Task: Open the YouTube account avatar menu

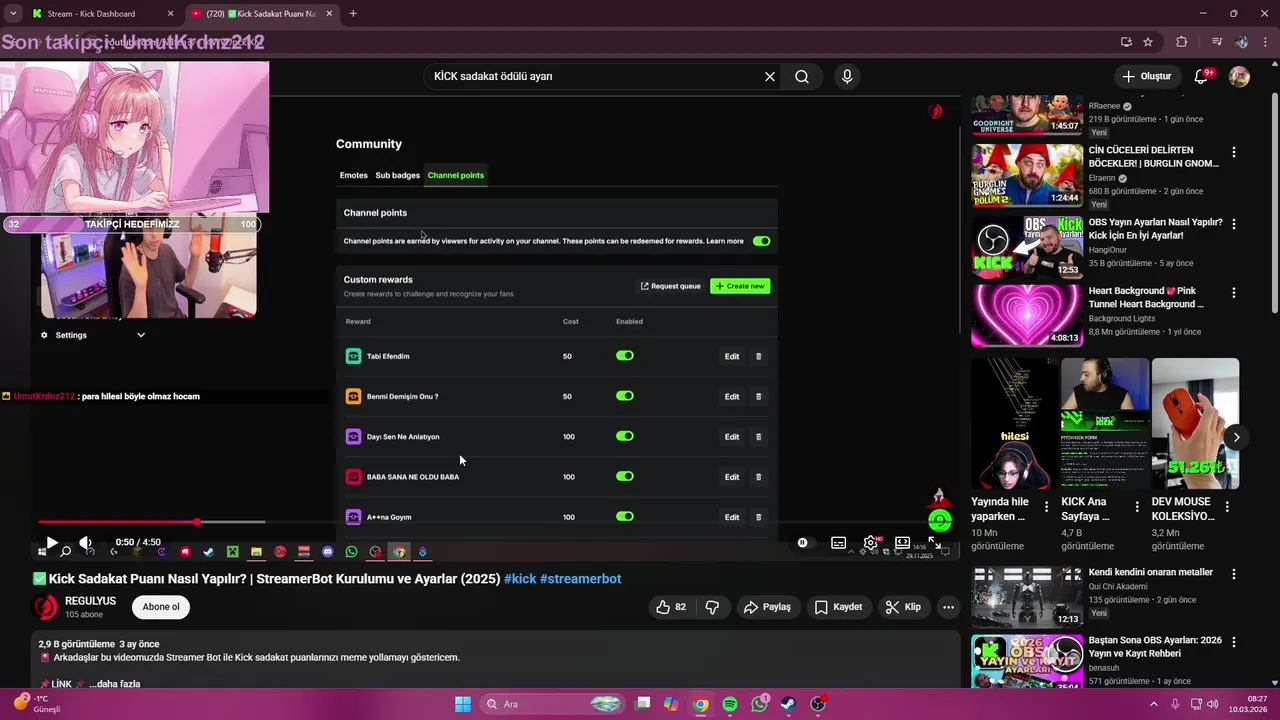Action: (x=1239, y=76)
